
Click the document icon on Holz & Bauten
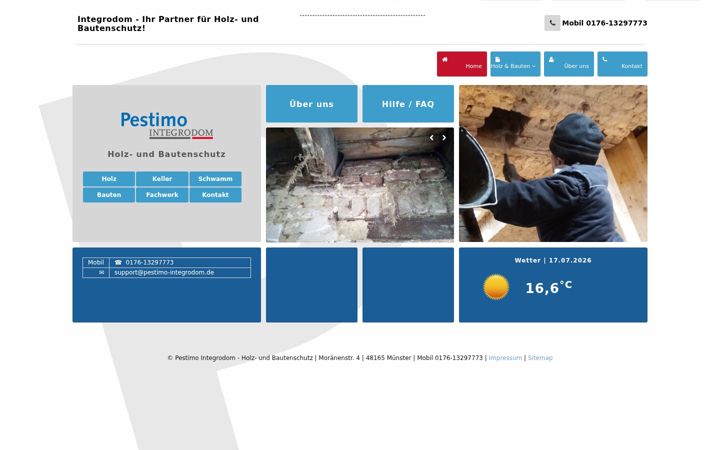coord(497,59)
